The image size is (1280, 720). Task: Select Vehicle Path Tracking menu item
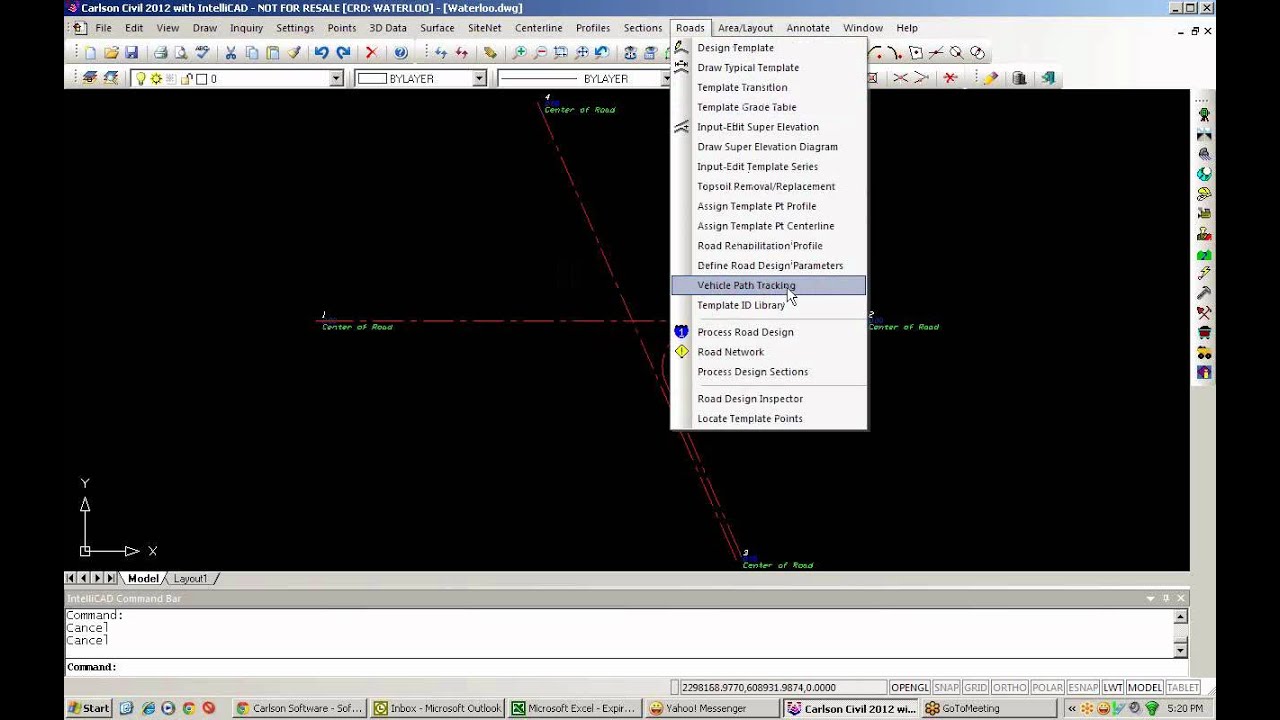[x=768, y=286]
